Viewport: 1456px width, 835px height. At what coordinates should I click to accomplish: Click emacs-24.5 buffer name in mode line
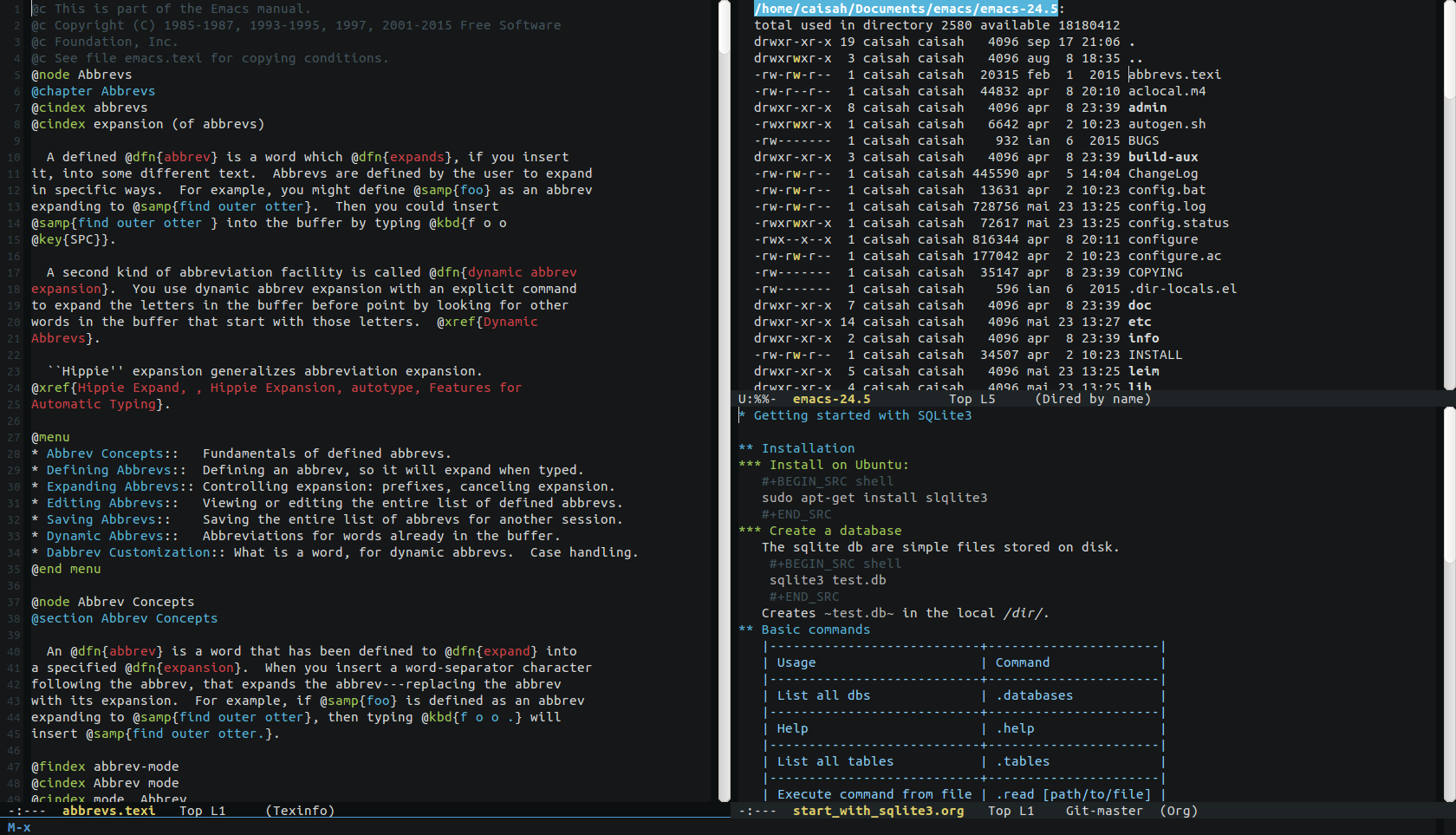click(832, 399)
